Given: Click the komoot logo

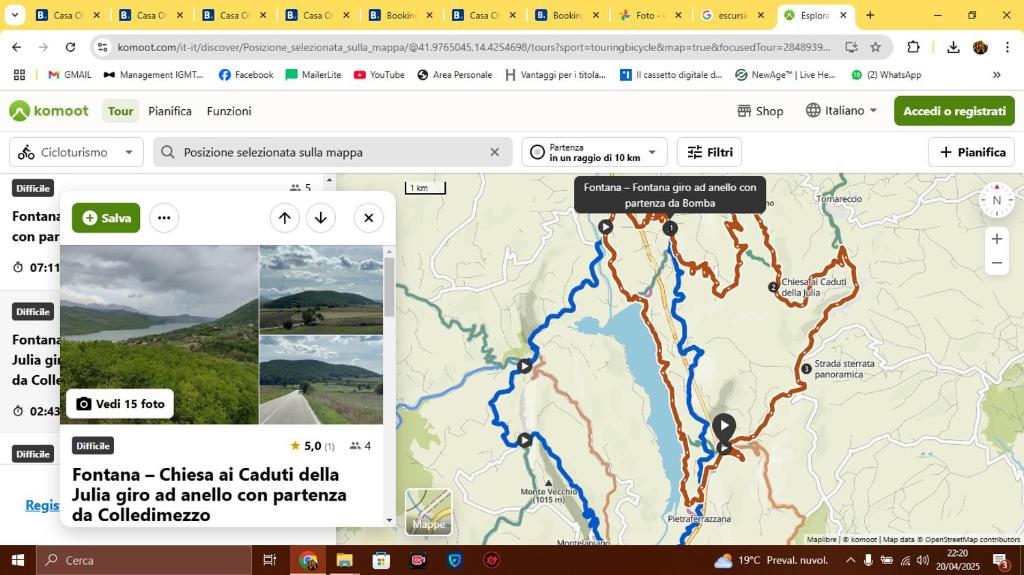Looking at the screenshot, I should point(49,111).
